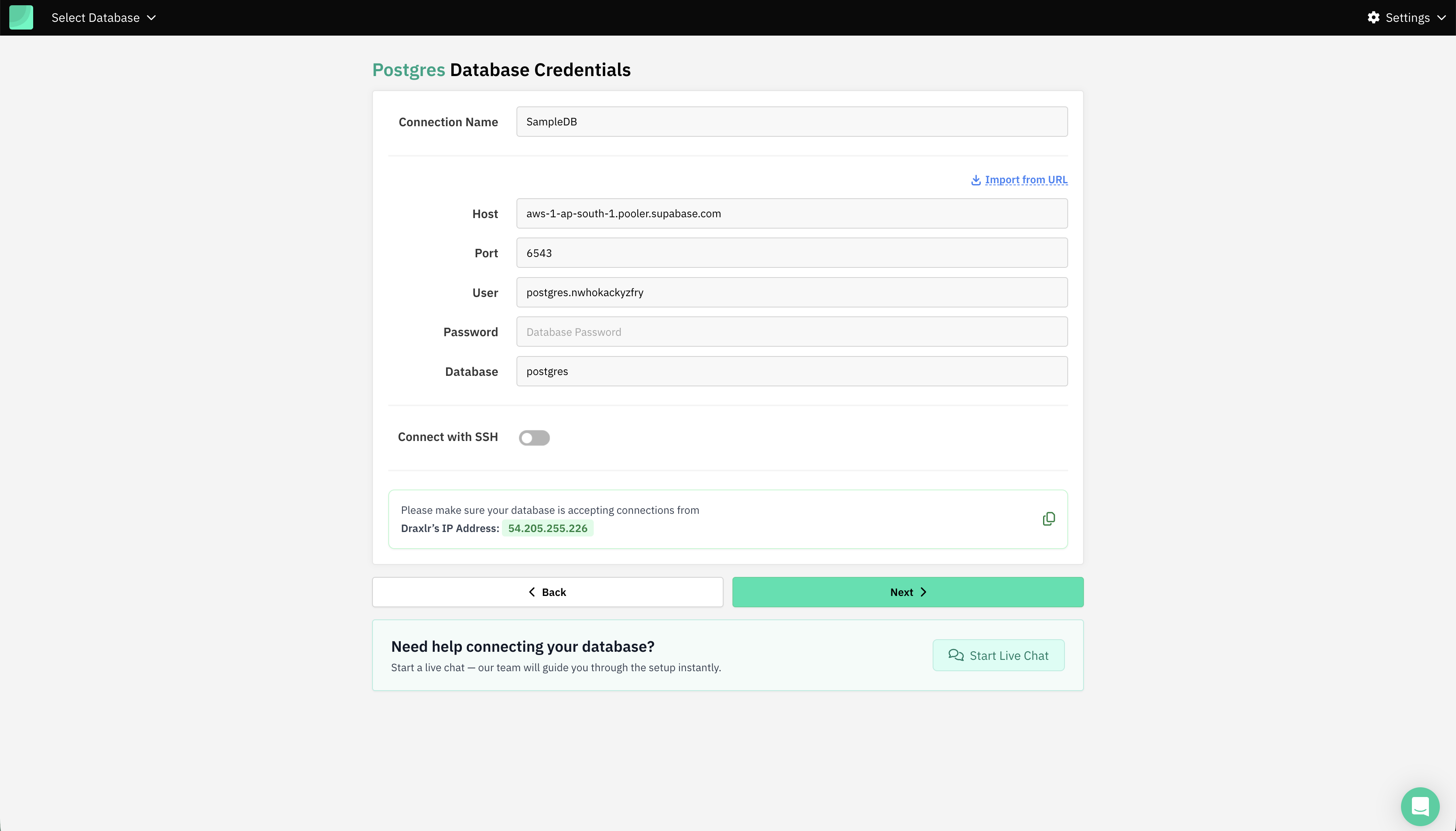The image size is (1456, 831).
Task: Click the Import from URL link
Action: (x=1026, y=180)
